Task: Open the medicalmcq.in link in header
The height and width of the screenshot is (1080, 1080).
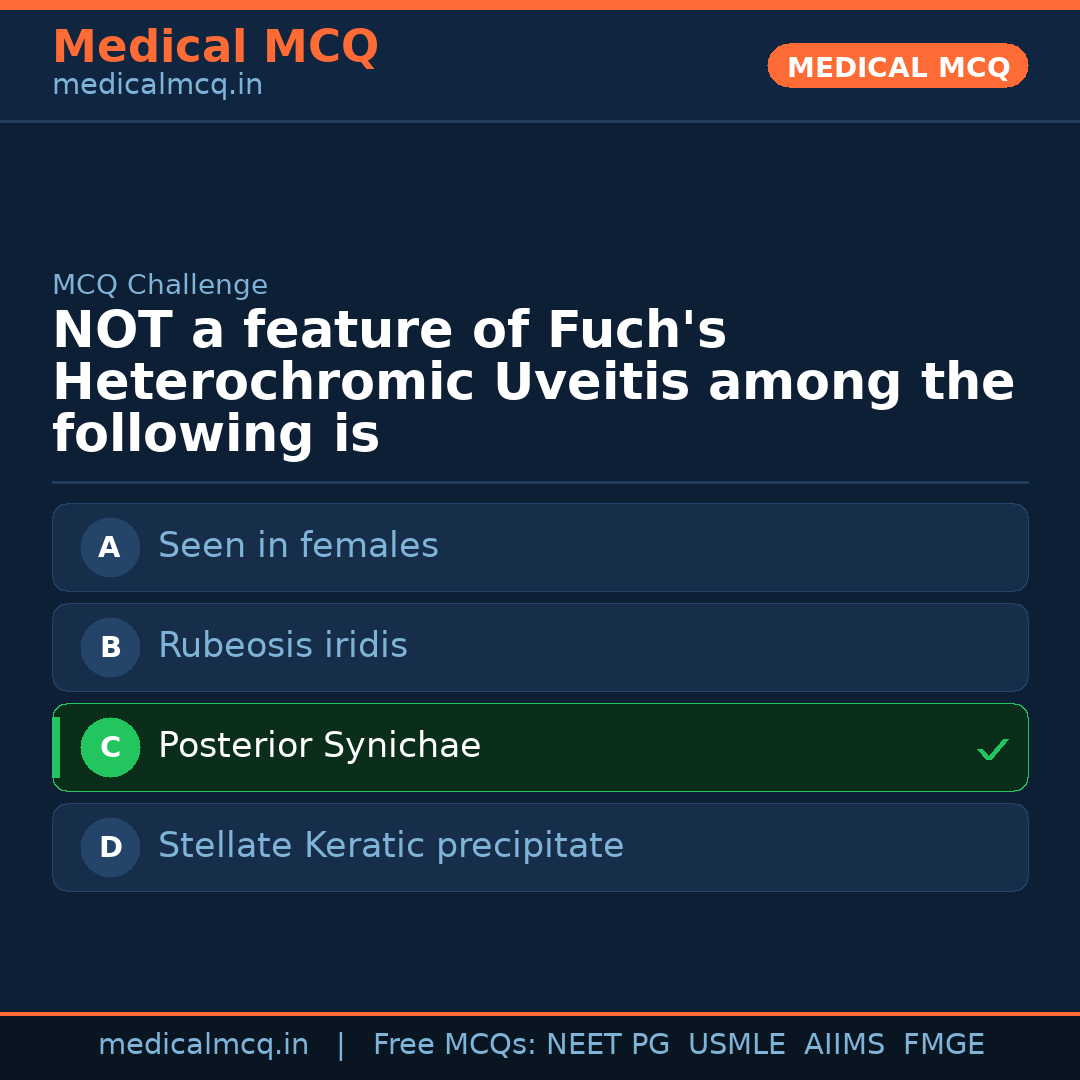Action: click(157, 86)
